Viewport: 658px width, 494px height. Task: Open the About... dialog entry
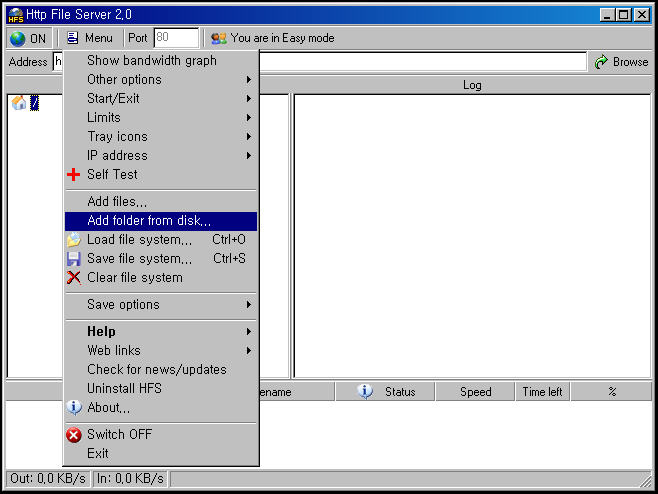pyautogui.click(x=161, y=408)
